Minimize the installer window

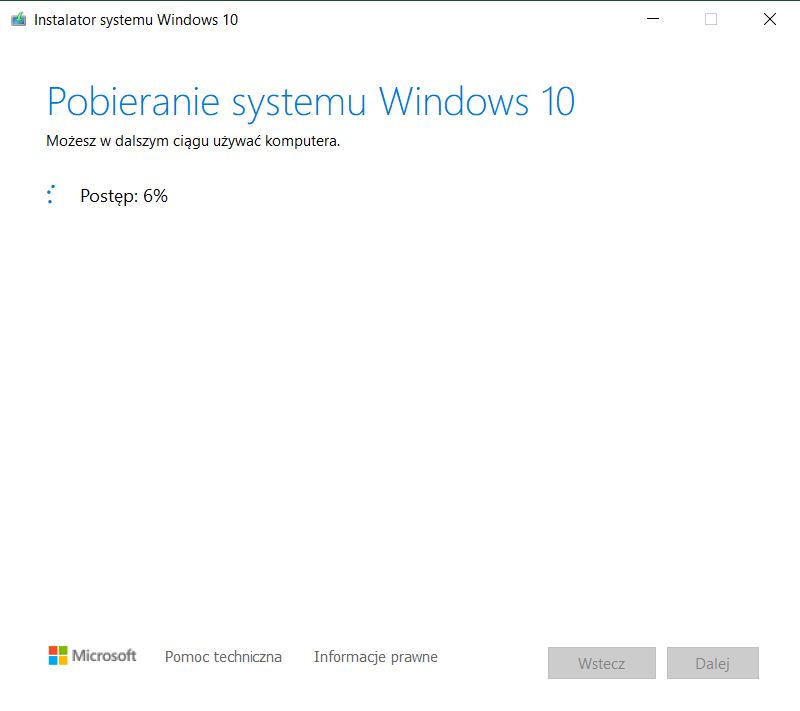(x=653, y=18)
